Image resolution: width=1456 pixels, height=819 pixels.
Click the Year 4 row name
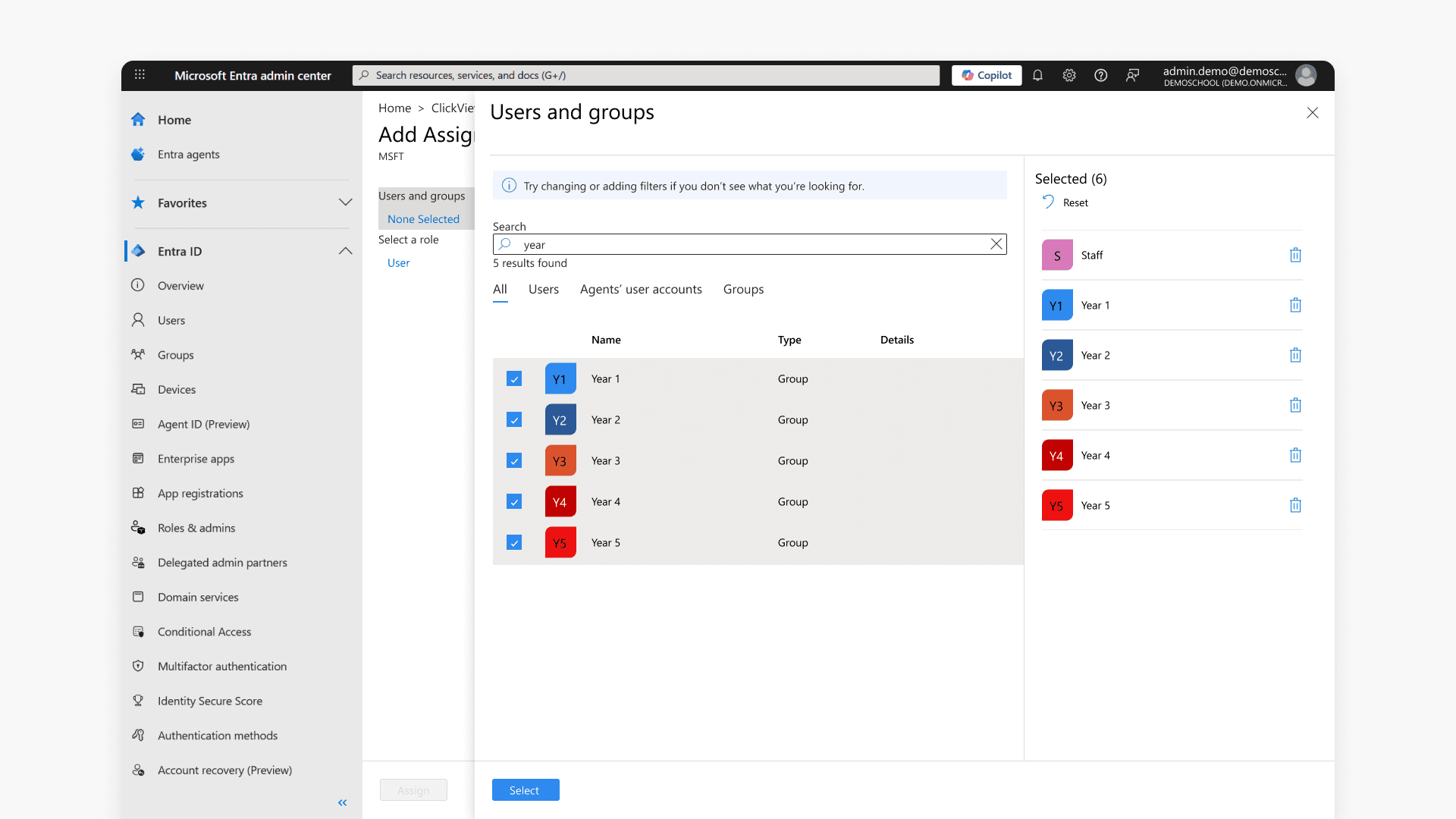point(606,502)
